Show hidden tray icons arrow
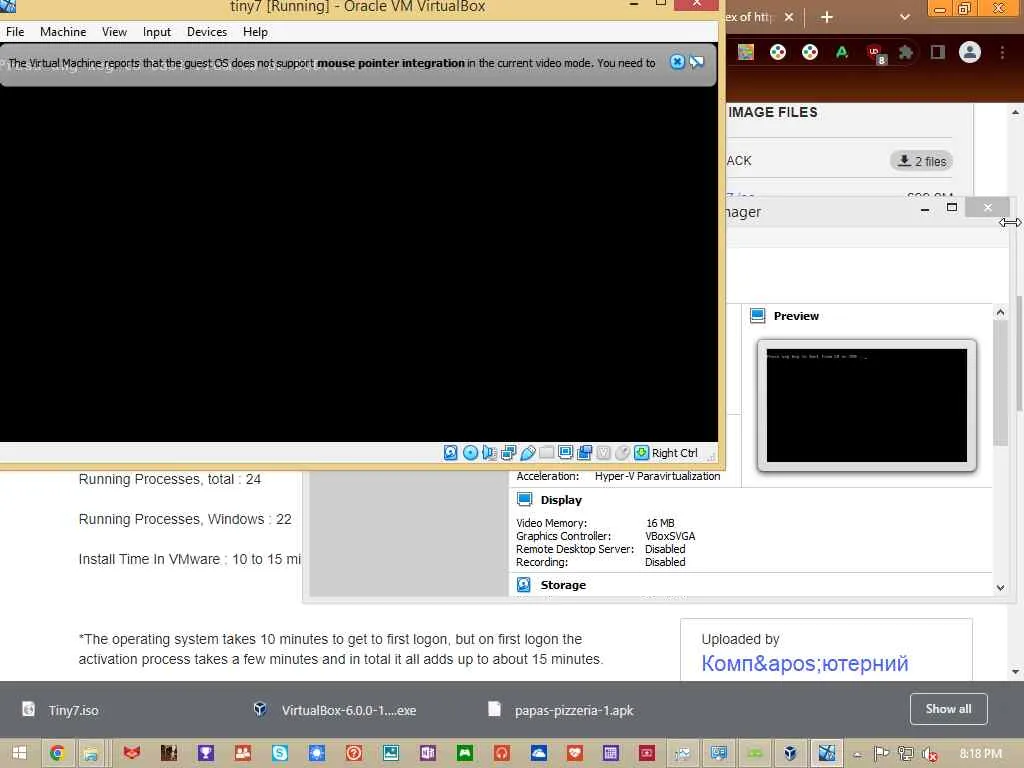The height and width of the screenshot is (768, 1024). (x=857, y=754)
